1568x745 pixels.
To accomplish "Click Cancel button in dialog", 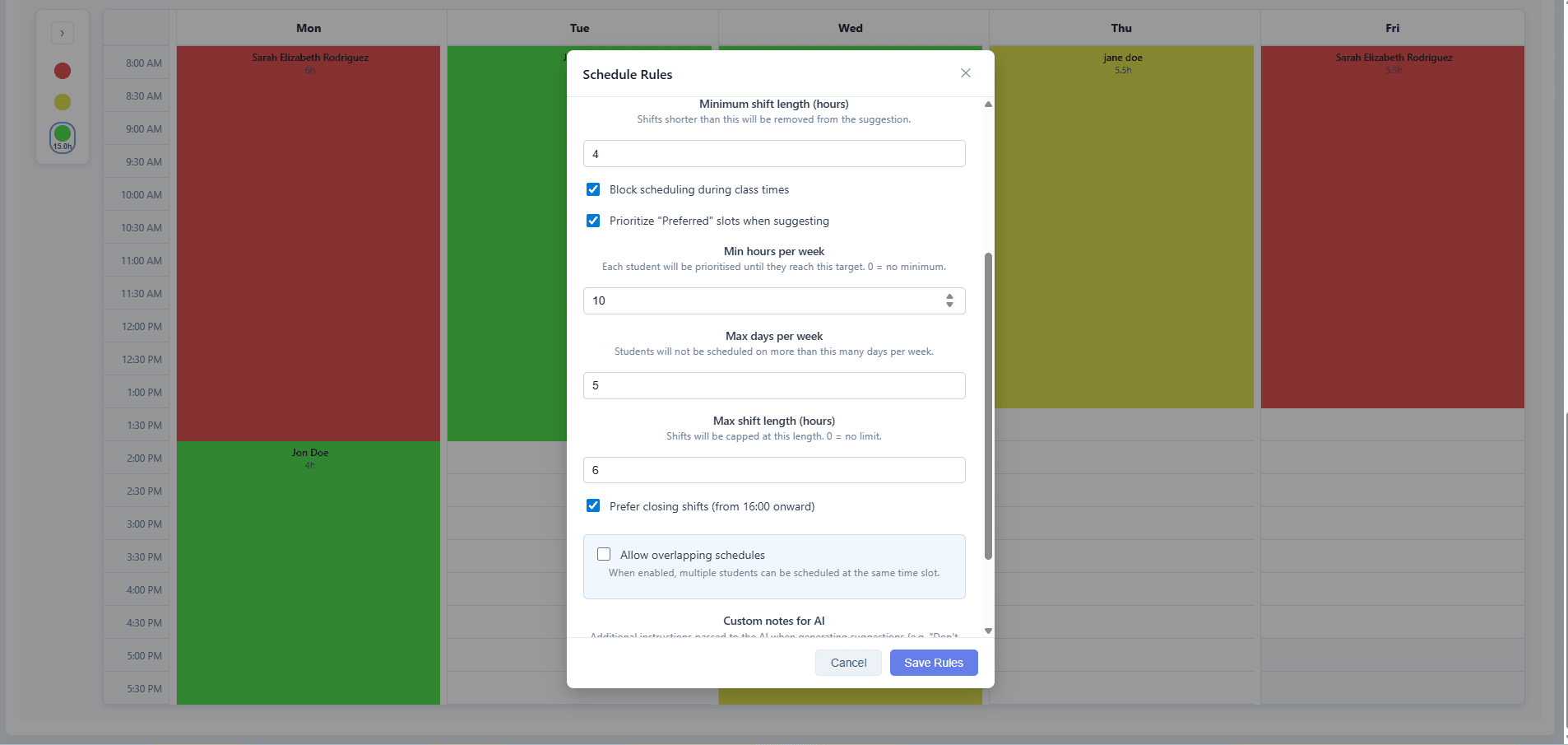I will pyautogui.click(x=848, y=663).
